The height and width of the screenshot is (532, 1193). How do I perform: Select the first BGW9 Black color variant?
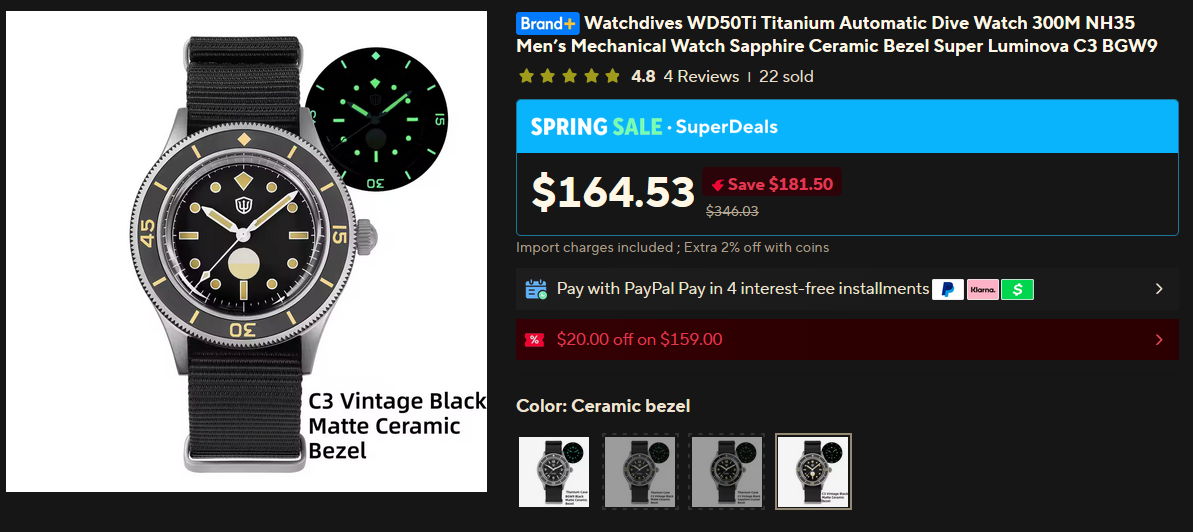click(x=554, y=471)
